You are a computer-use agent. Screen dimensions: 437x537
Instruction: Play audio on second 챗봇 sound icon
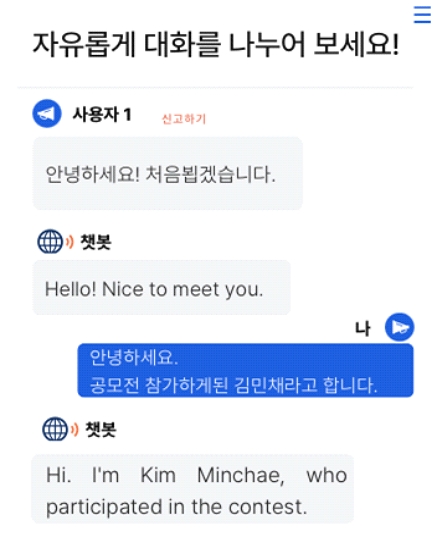click(x=75, y=429)
